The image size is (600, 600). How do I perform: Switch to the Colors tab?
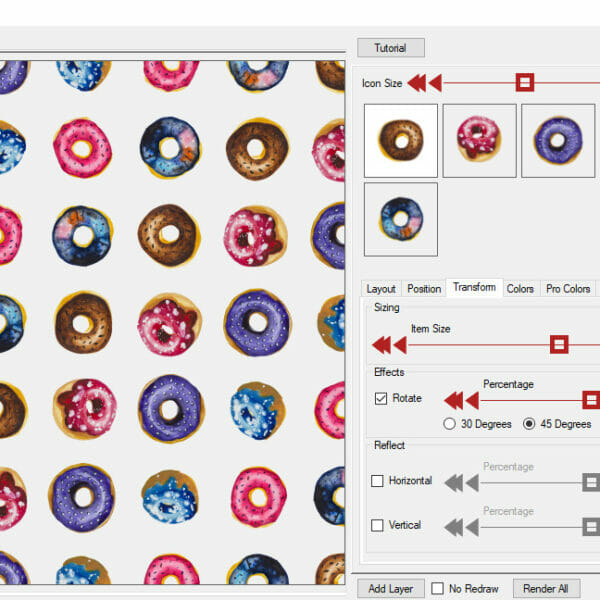pos(520,289)
